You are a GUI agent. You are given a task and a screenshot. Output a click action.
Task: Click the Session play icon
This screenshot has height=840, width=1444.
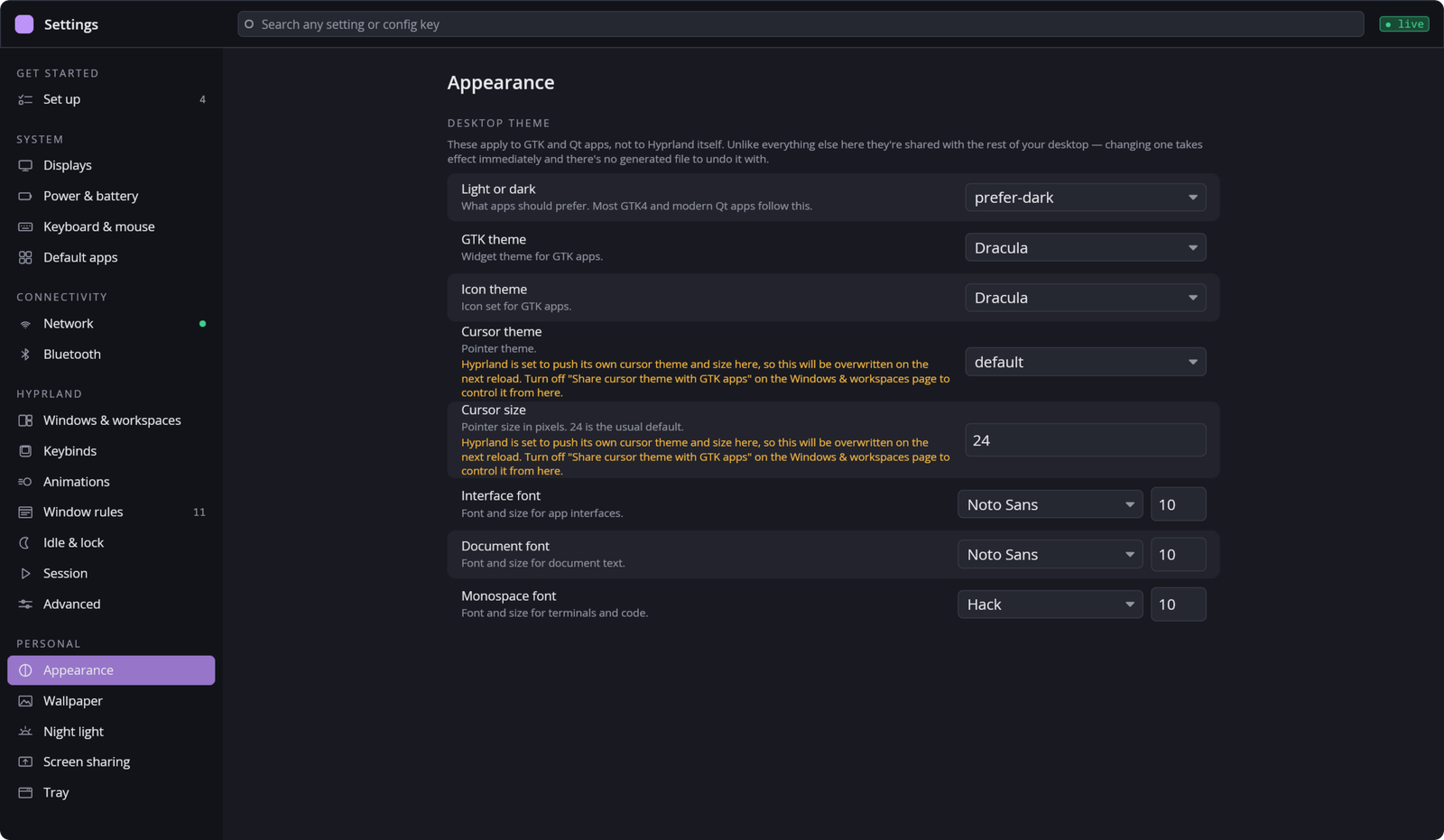[x=25, y=574]
